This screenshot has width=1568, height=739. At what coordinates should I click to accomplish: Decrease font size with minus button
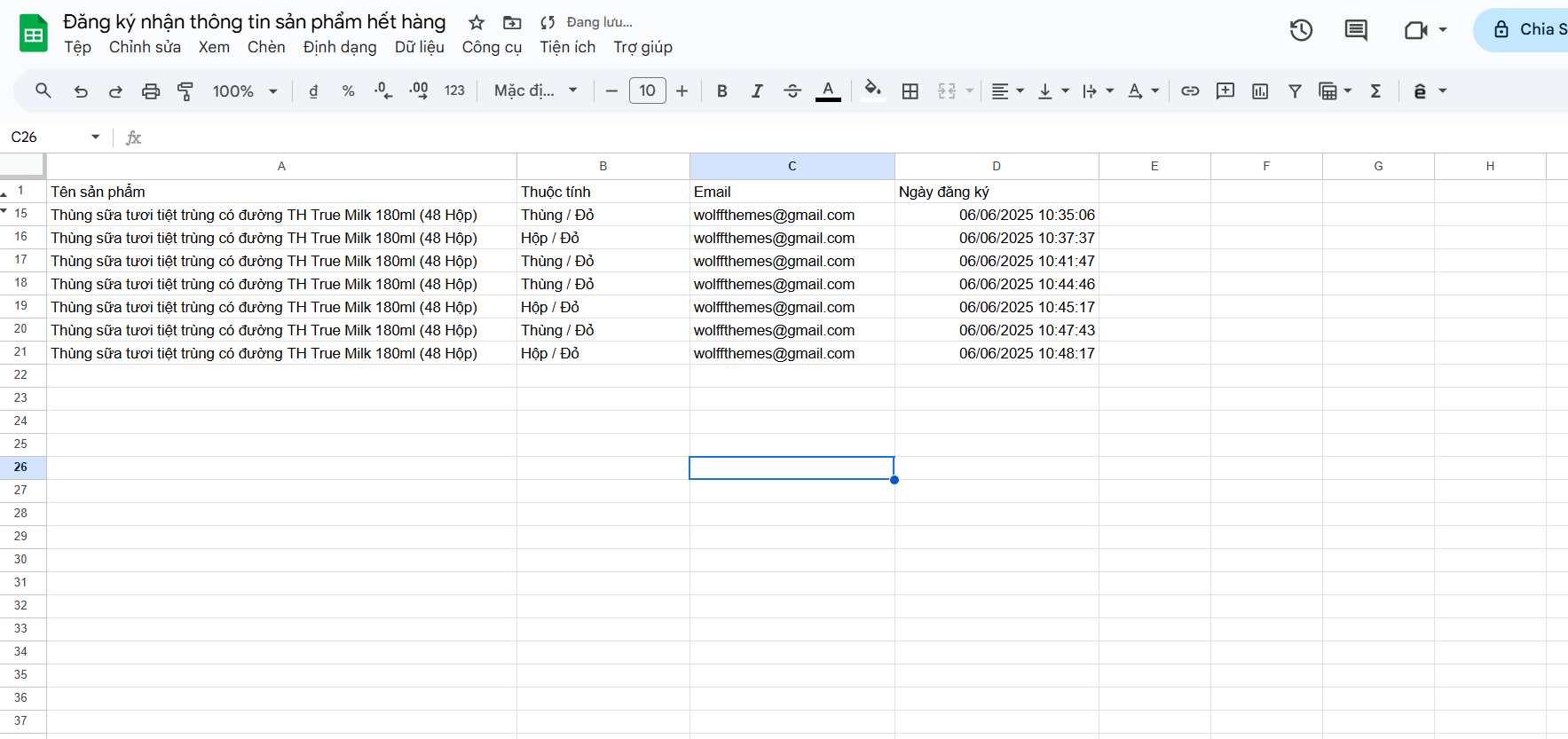[611, 90]
